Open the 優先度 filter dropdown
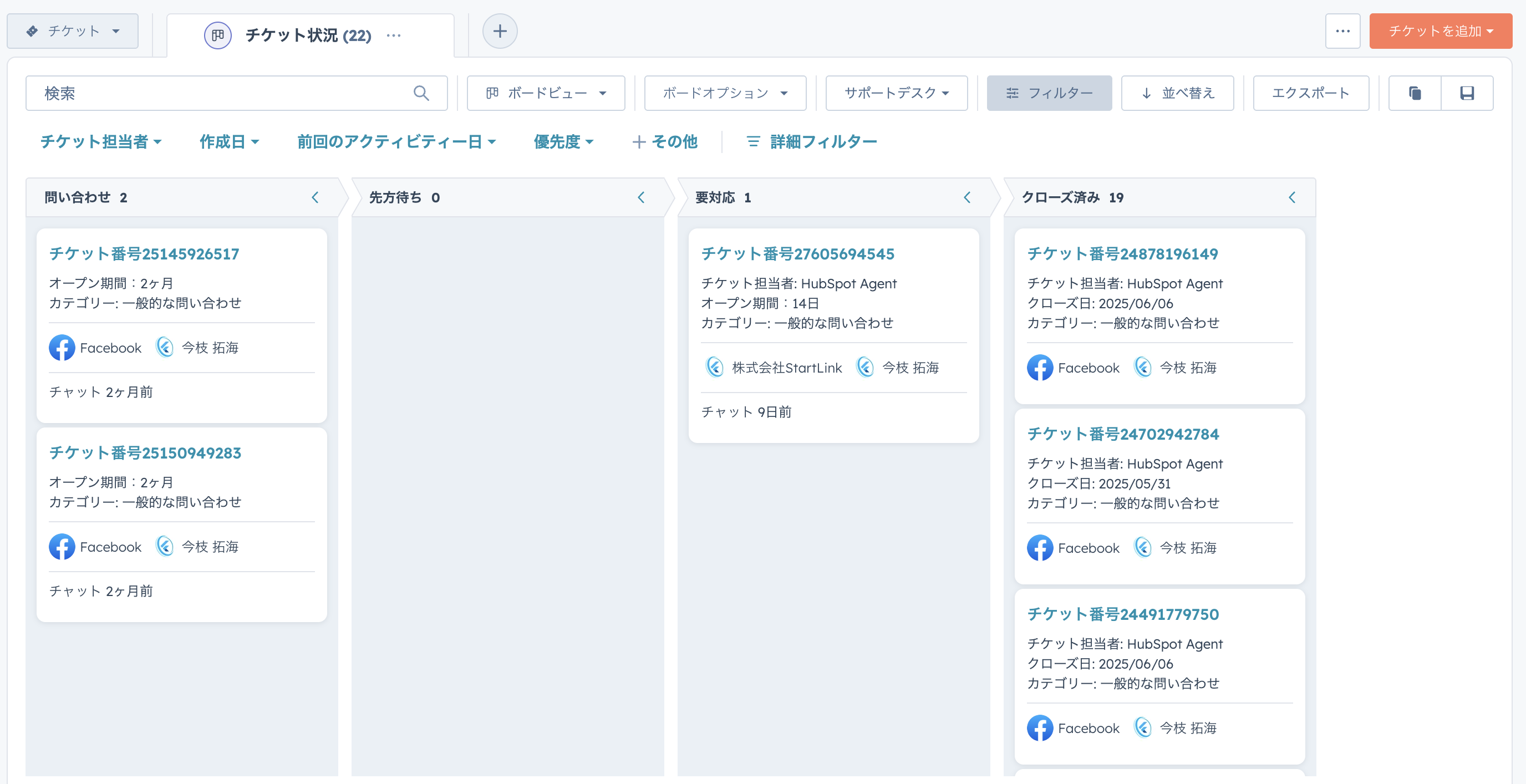 click(x=563, y=141)
